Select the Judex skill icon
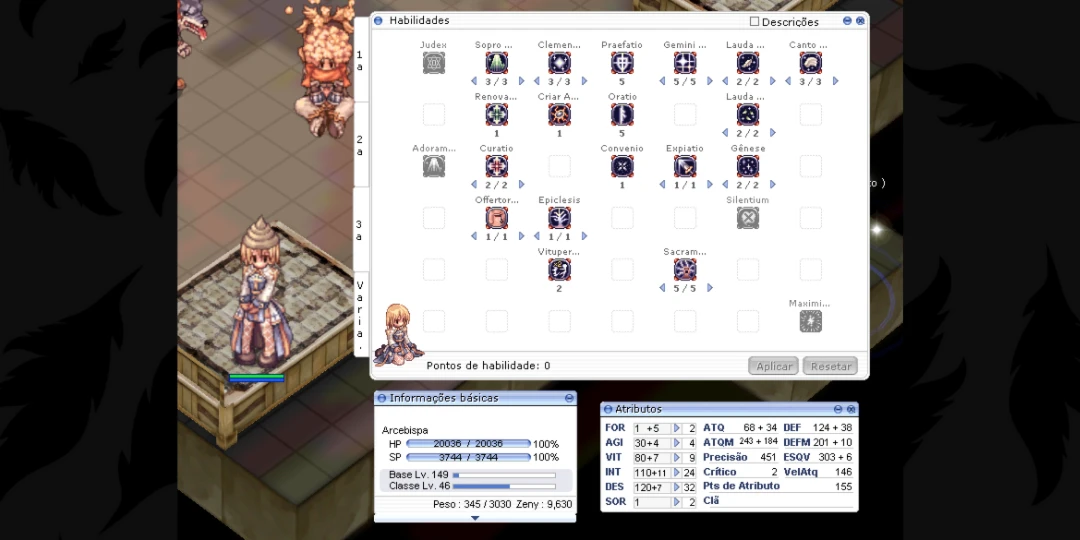 point(434,63)
